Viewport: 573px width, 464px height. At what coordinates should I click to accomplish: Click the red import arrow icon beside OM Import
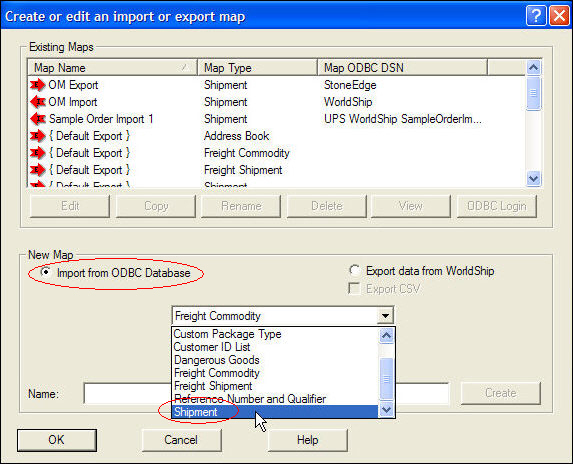(38, 102)
